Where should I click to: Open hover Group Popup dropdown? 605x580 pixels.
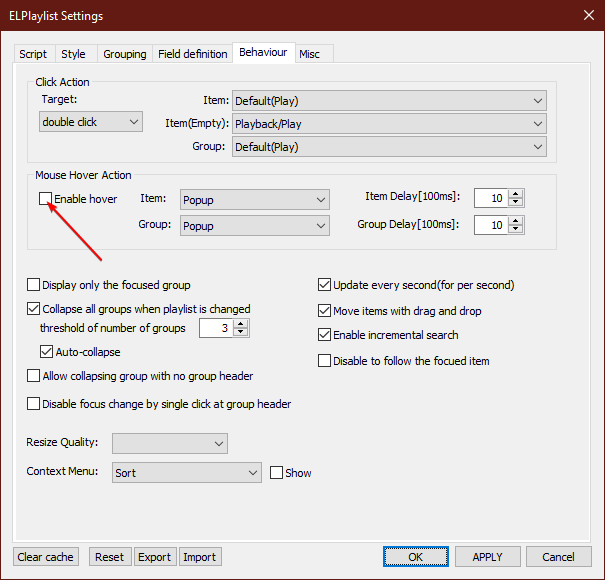pyautogui.click(x=254, y=226)
